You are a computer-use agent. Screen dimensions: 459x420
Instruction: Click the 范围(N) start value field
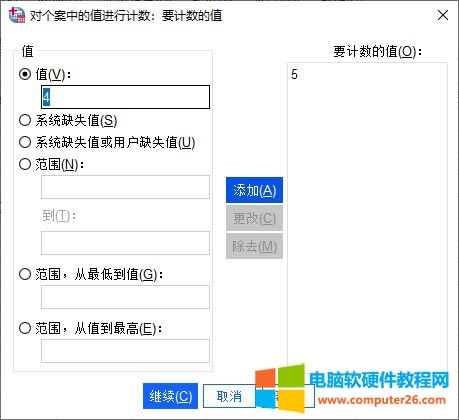(x=125, y=187)
